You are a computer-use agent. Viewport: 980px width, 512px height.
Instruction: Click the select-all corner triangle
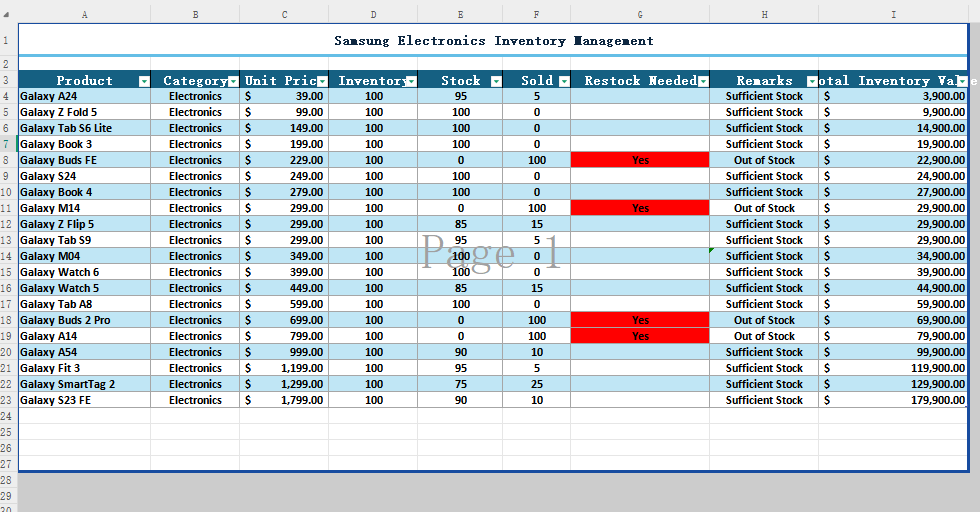[x=7, y=14]
